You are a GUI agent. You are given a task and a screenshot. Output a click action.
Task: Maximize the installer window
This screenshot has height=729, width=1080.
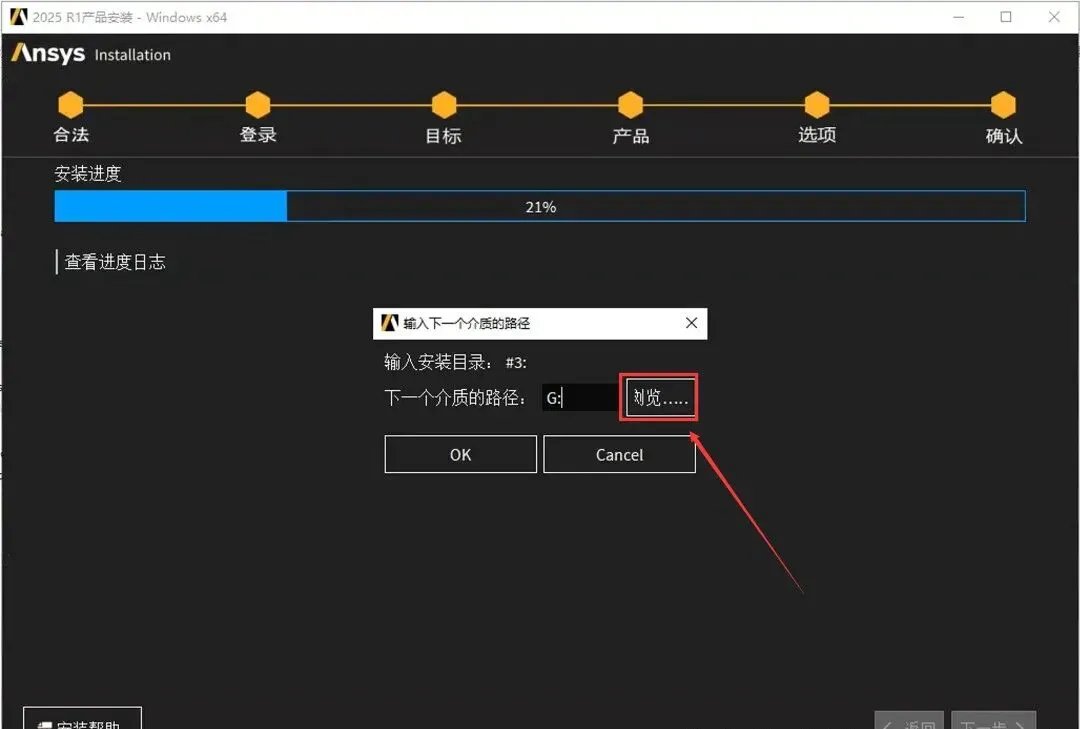1006,17
